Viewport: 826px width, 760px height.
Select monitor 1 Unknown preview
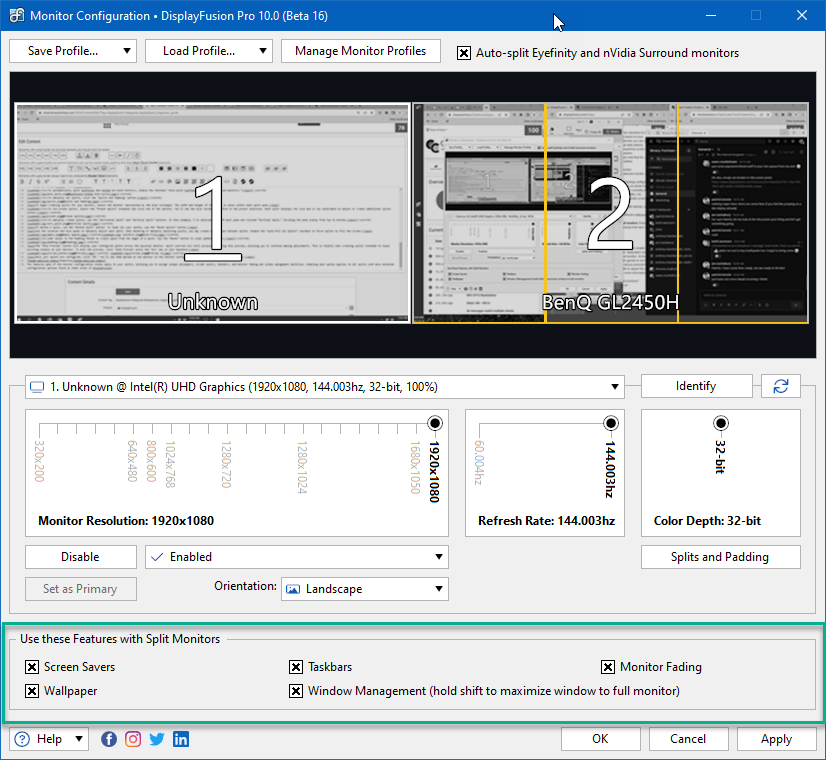212,213
